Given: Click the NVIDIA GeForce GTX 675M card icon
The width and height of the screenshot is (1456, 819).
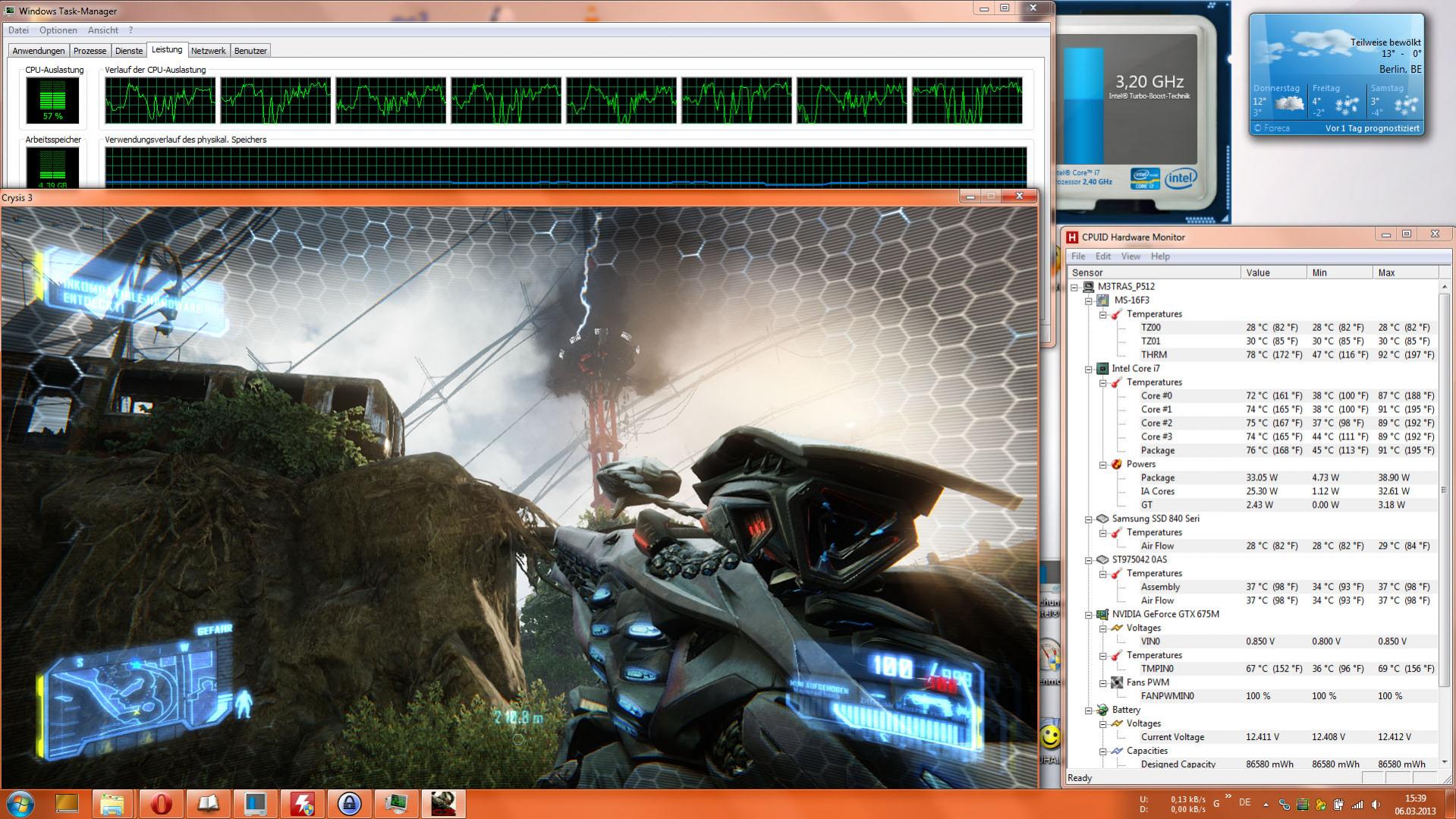Looking at the screenshot, I should point(1102,615).
